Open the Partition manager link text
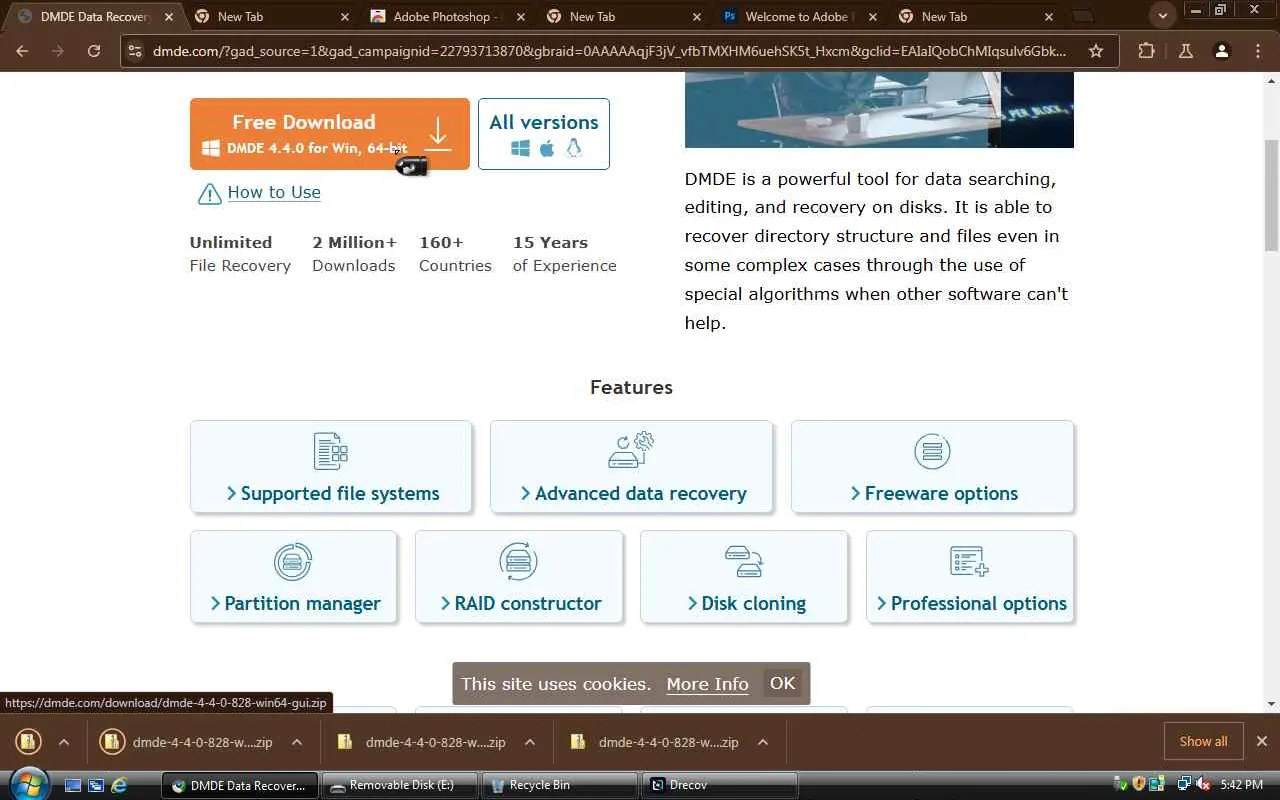Screen dimensions: 1280x800 [302, 603]
